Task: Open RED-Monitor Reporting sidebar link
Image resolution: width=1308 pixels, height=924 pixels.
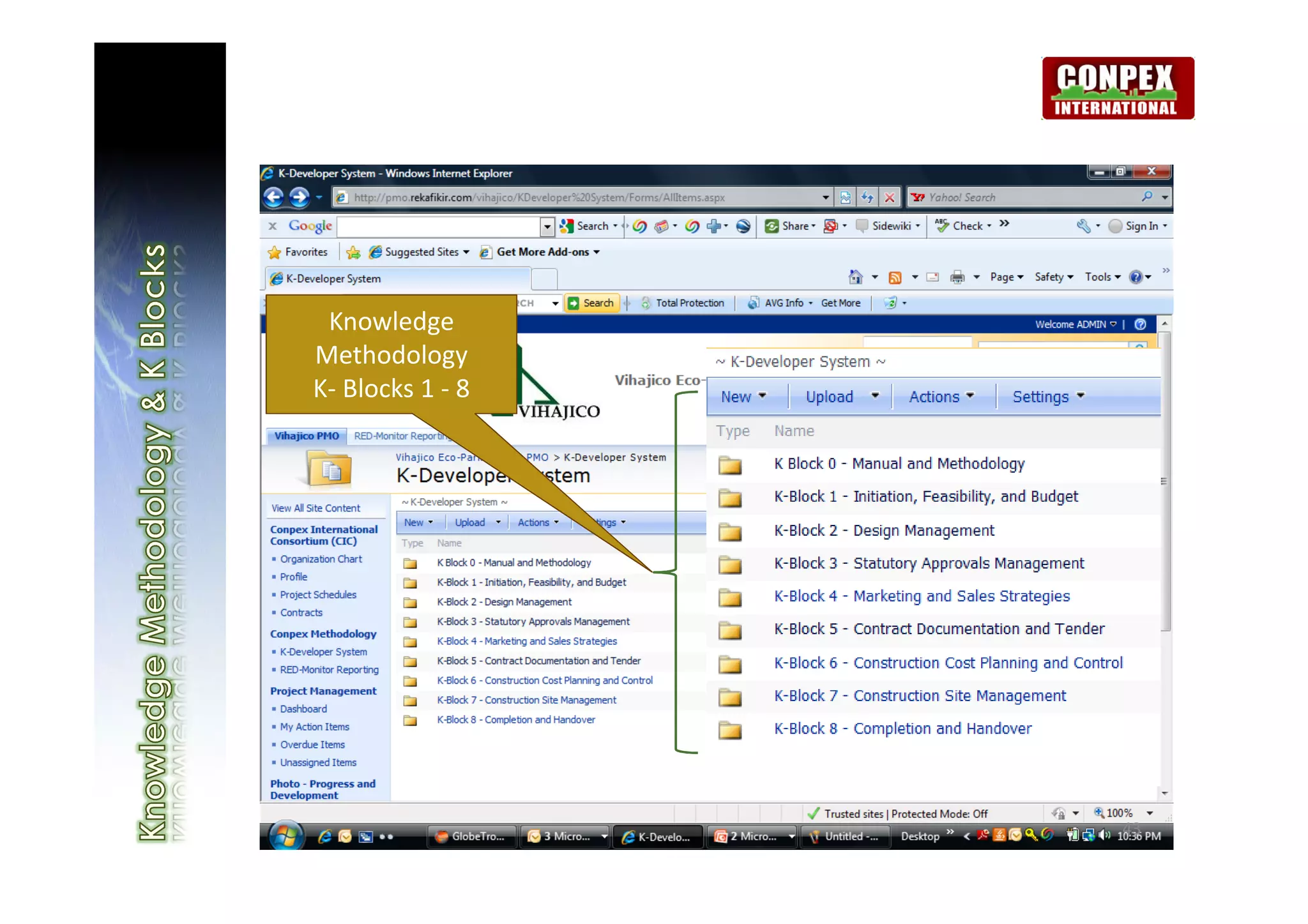Action: 329,670
